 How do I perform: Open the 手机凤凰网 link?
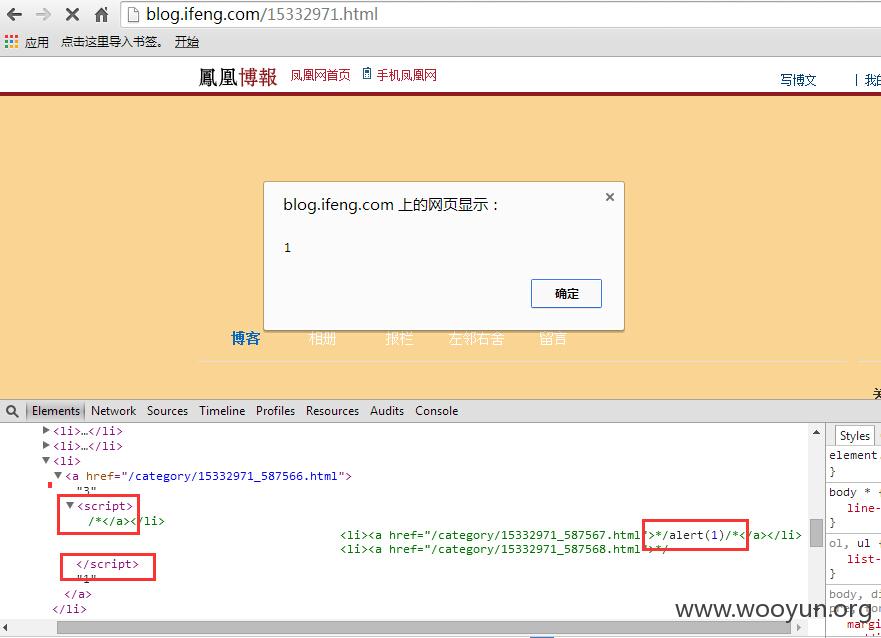[406, 75]
